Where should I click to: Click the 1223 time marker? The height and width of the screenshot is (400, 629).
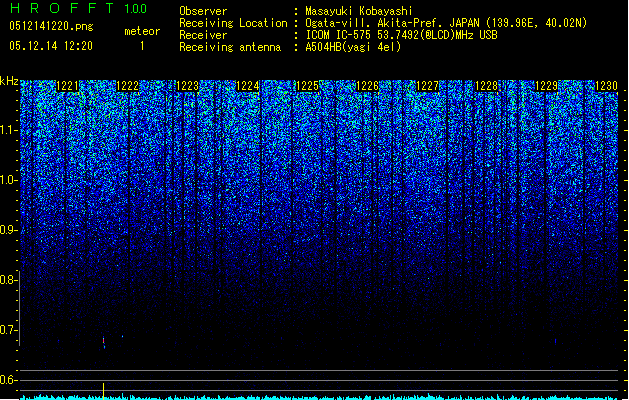[x=187, y=86]
